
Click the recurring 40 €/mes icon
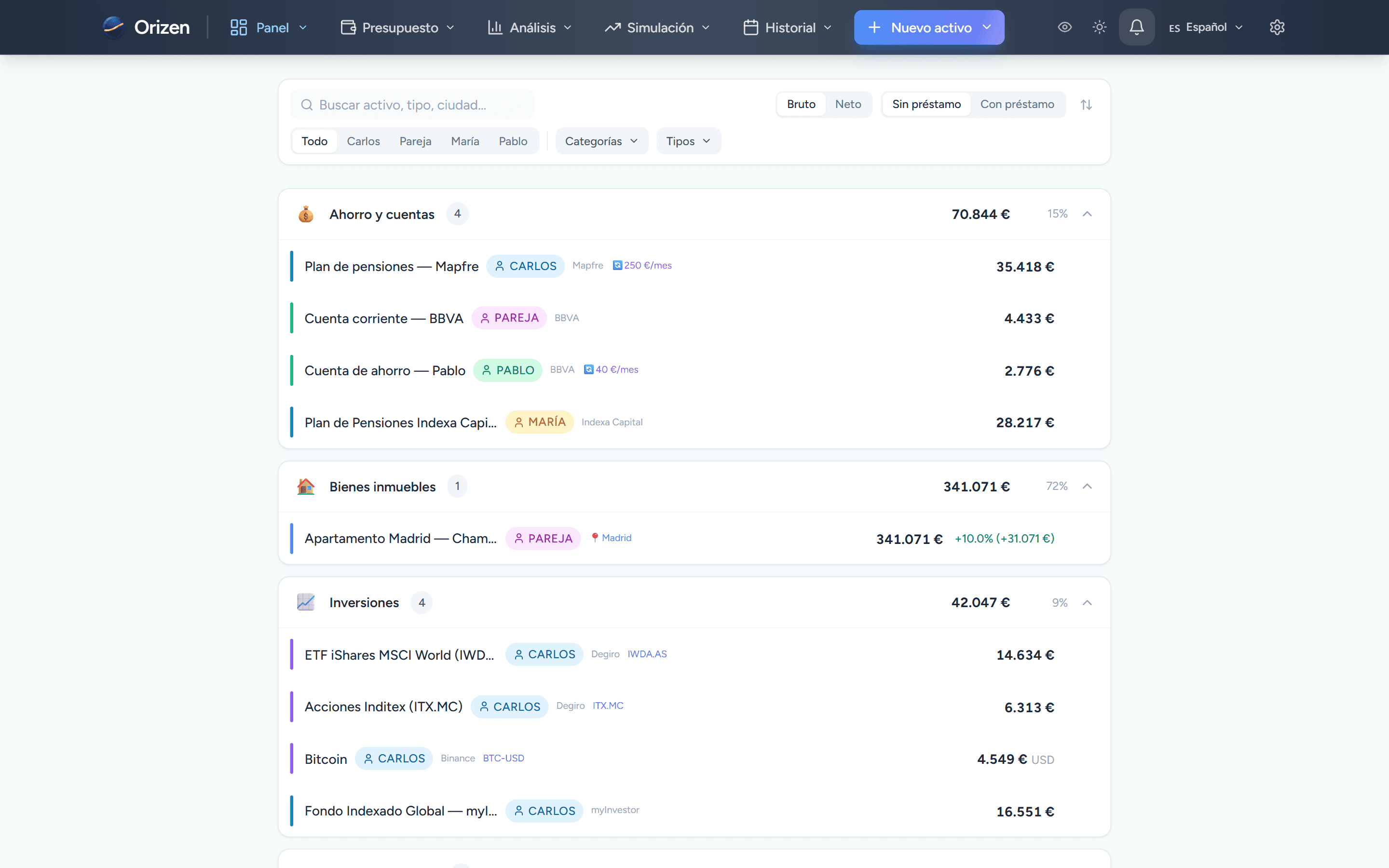point(588,369)
